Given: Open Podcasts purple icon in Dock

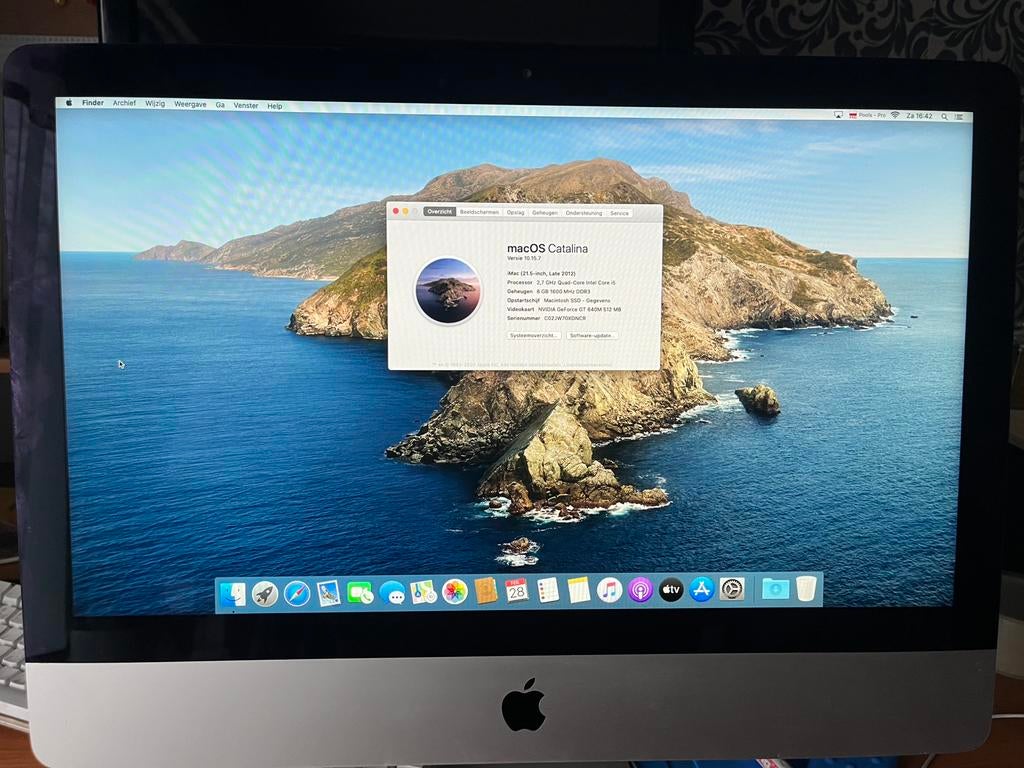Looking at the screenshot, I should point(640,590).
